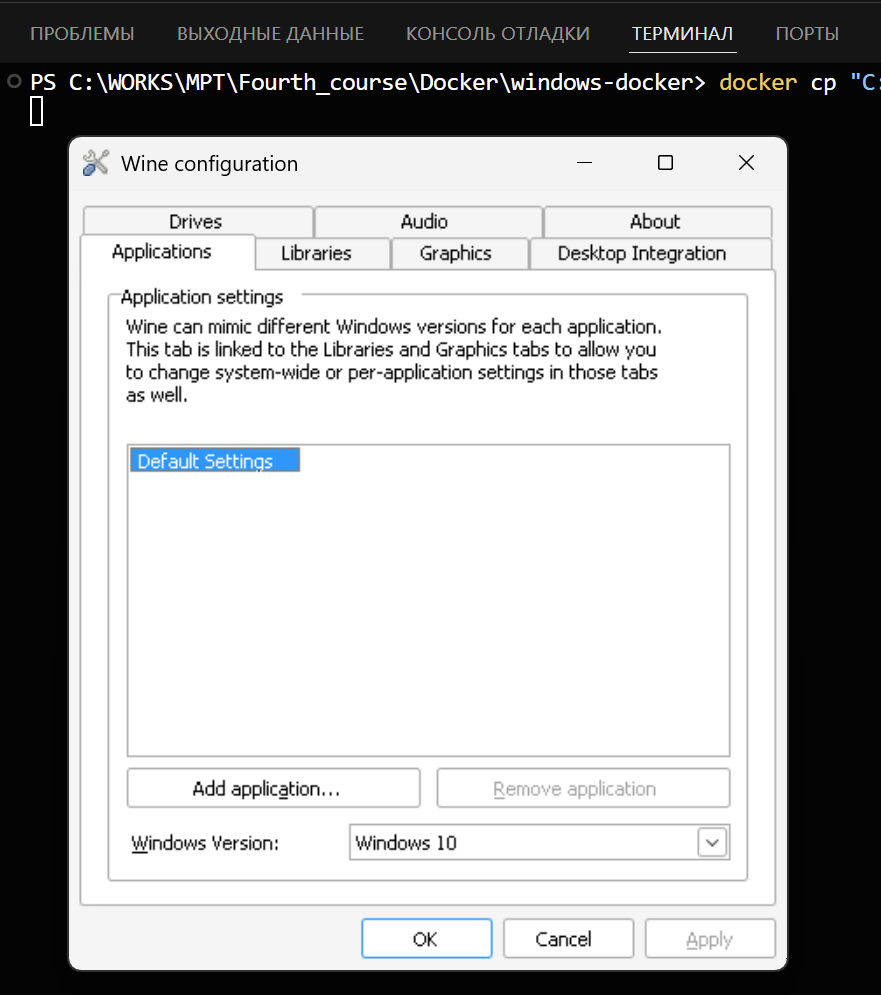Open the Drives tab
Viewport: 881px width, 995px height.
coord(198,221)
